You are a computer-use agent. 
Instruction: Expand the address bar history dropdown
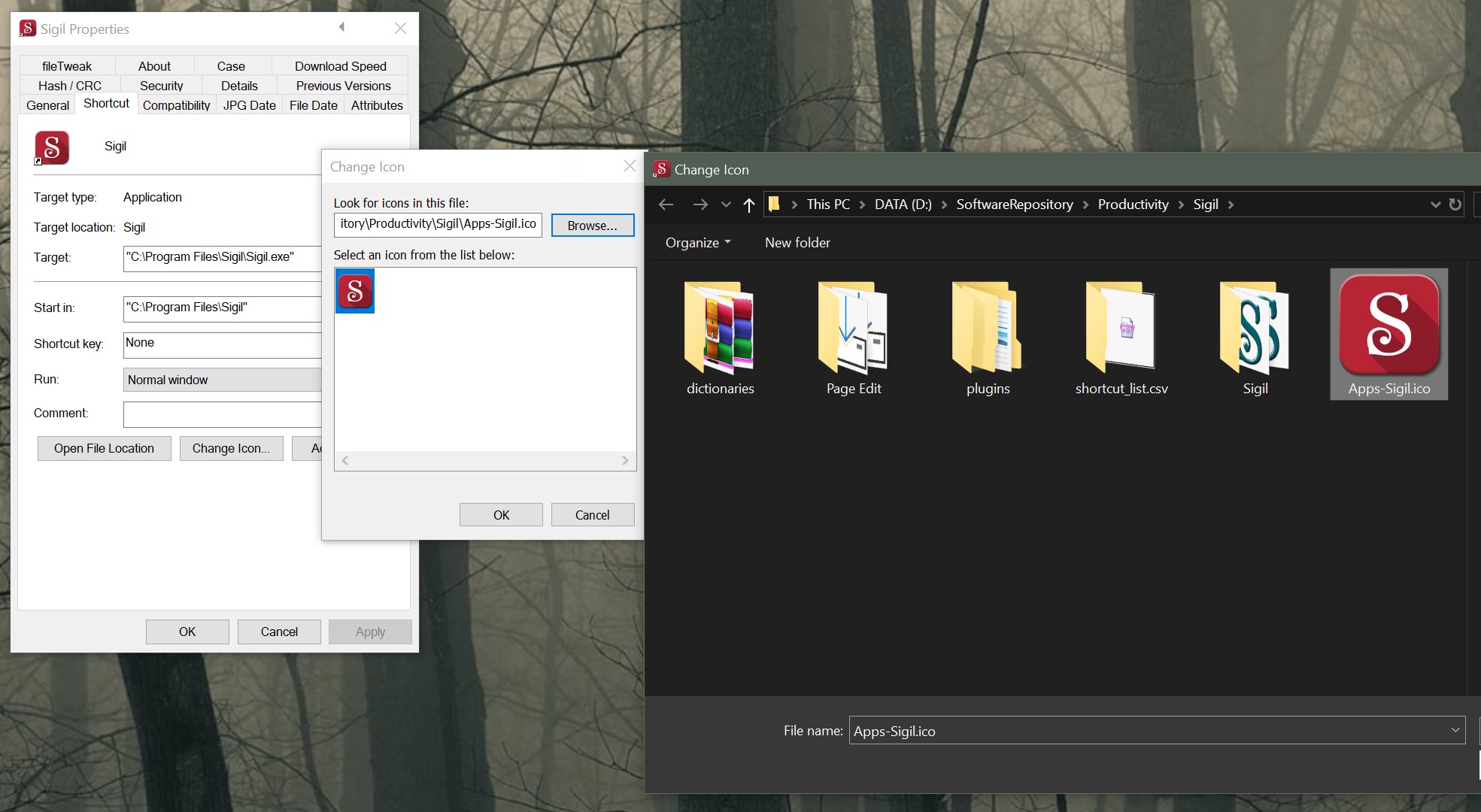pyautogui.click(x=1434, y=205)
